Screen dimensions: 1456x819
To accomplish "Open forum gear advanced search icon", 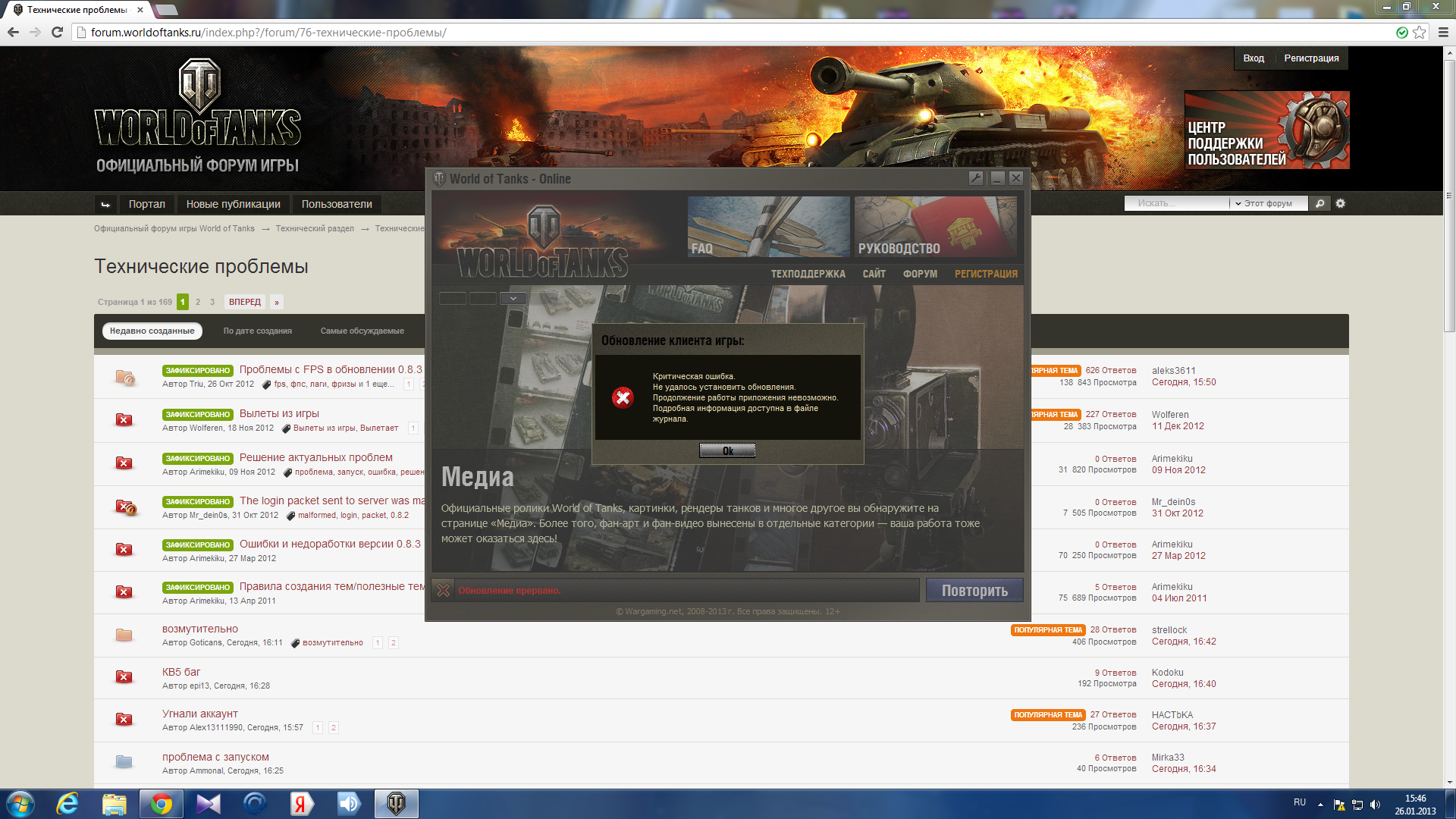I will coord(1341,203).
